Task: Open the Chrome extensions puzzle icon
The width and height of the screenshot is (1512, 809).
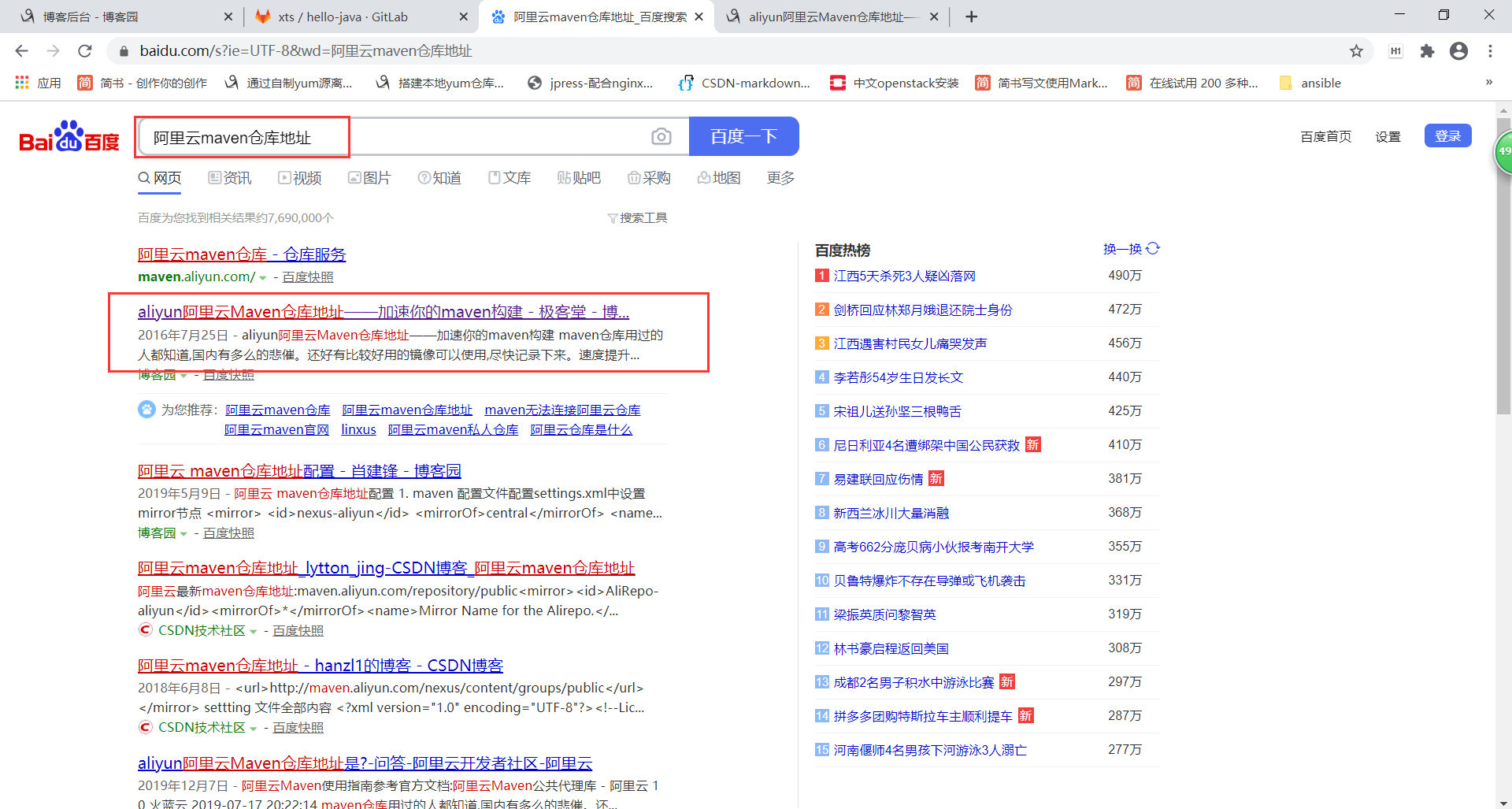Action: pos(1427,50)
